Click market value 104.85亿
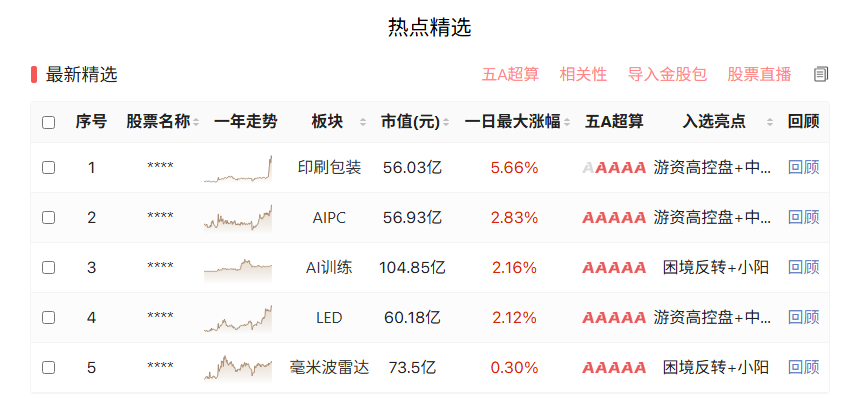The height and width of the screenshot is (403, 850). [x=413, y=267]
